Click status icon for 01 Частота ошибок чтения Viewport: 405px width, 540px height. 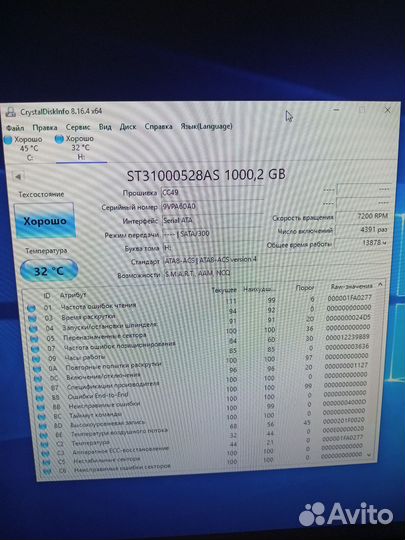pos(31,309)
